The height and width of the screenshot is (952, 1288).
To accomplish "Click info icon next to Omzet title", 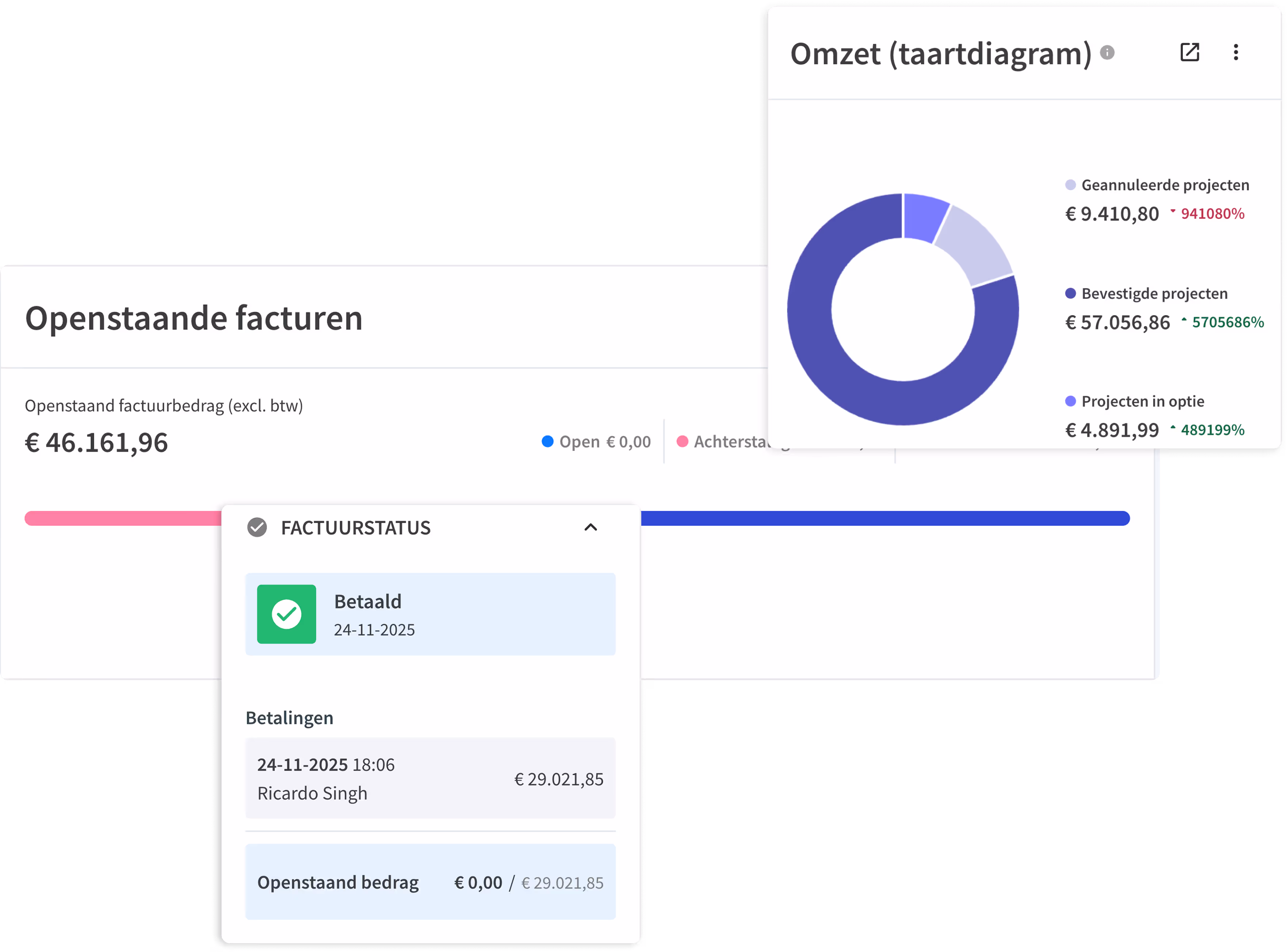I will (x=1107, y=53).
